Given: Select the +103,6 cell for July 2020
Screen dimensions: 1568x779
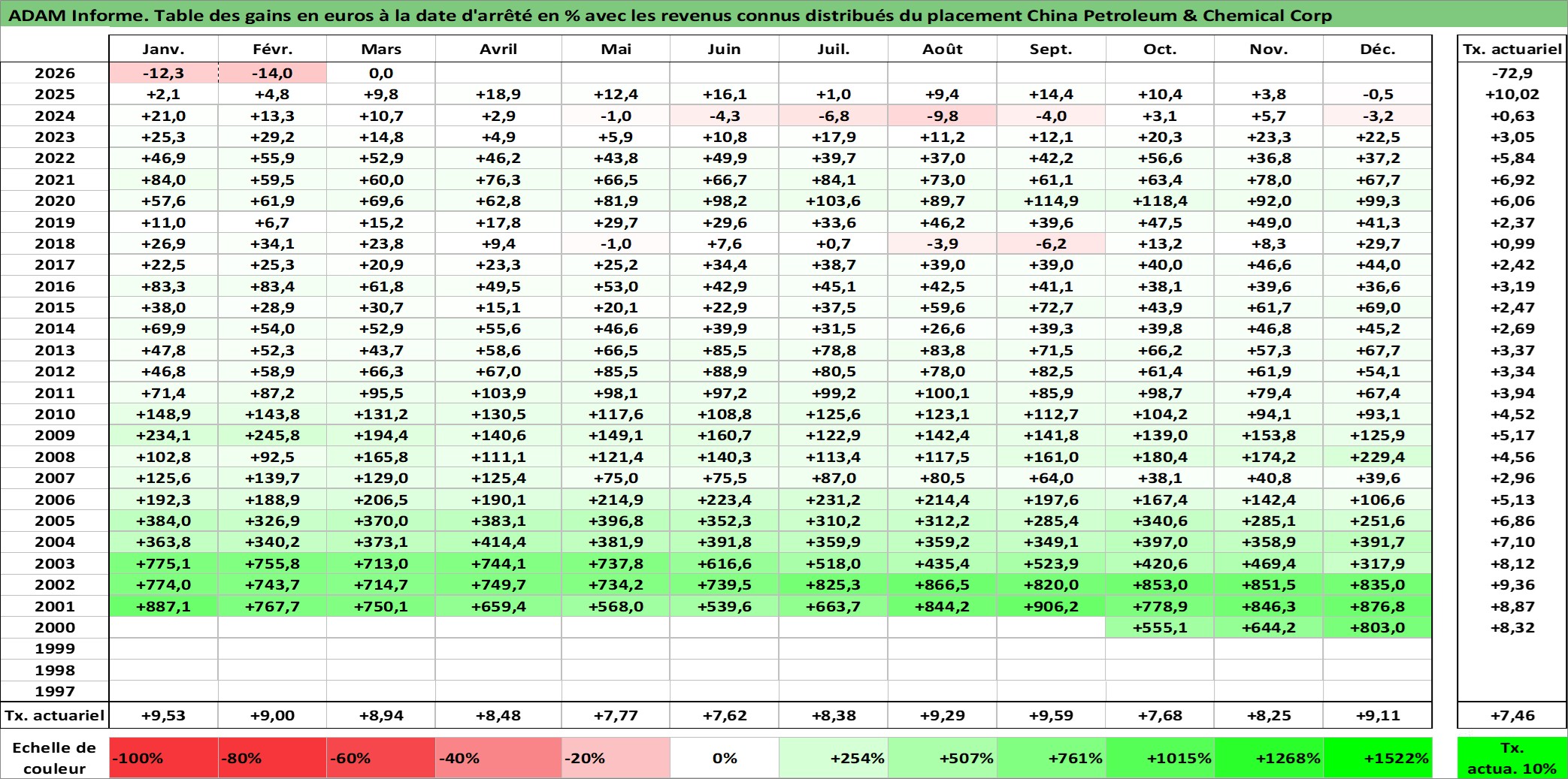Looking at the screenshot, I should 834,201.
